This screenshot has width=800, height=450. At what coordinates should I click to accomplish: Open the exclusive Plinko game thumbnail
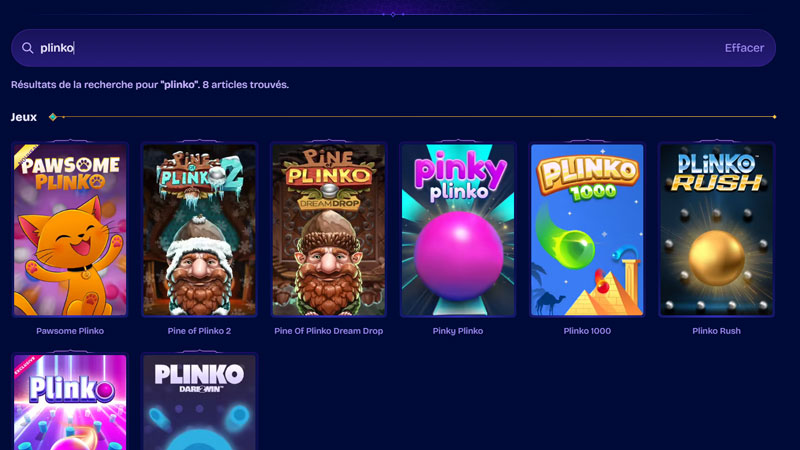click(x=70, y=403)
